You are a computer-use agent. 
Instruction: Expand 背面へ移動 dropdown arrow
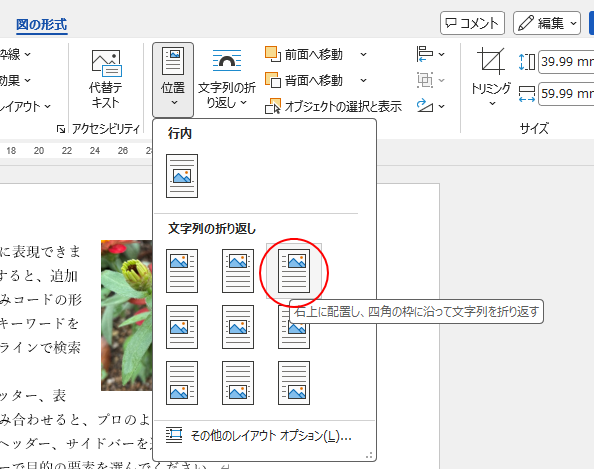[363, 80]
